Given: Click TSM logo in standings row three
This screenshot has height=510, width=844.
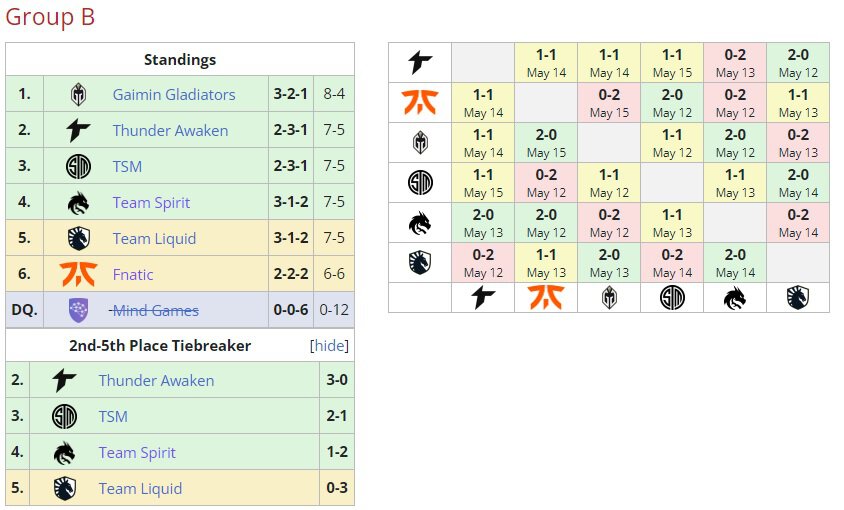Looking at the screenshot, I should (x=79, y=166).
